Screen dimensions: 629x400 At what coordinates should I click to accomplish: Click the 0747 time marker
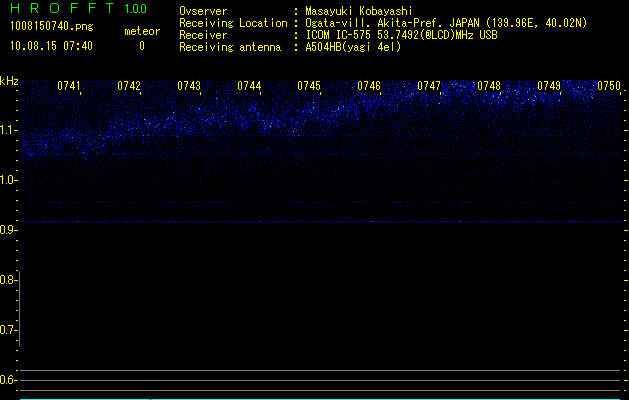[429, 86]
